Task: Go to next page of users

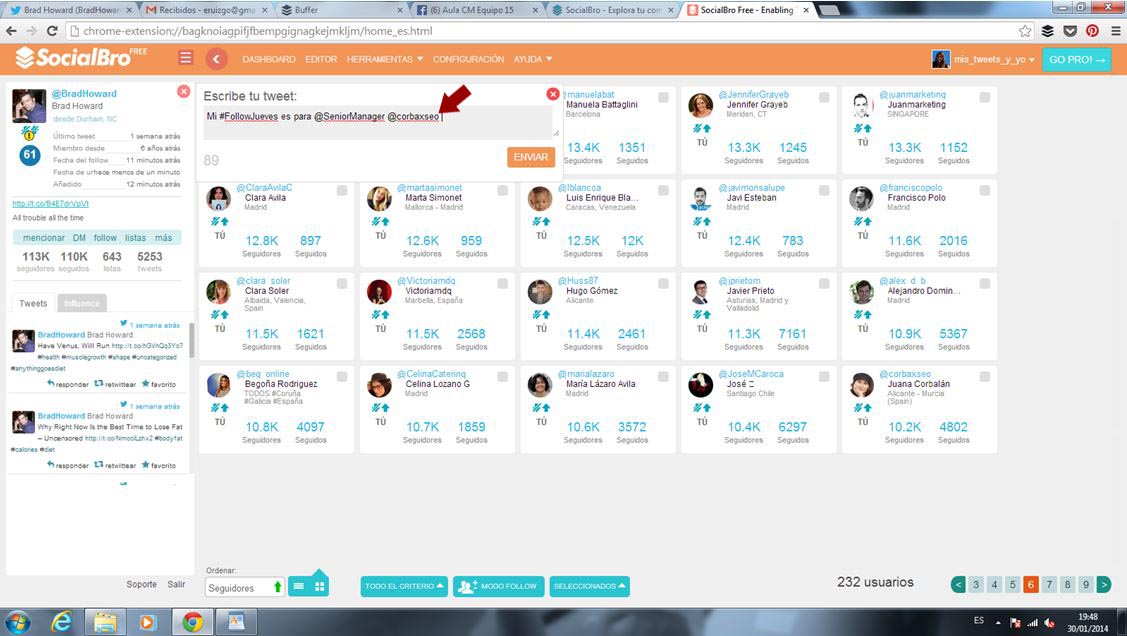Action: click(1104, 585)
